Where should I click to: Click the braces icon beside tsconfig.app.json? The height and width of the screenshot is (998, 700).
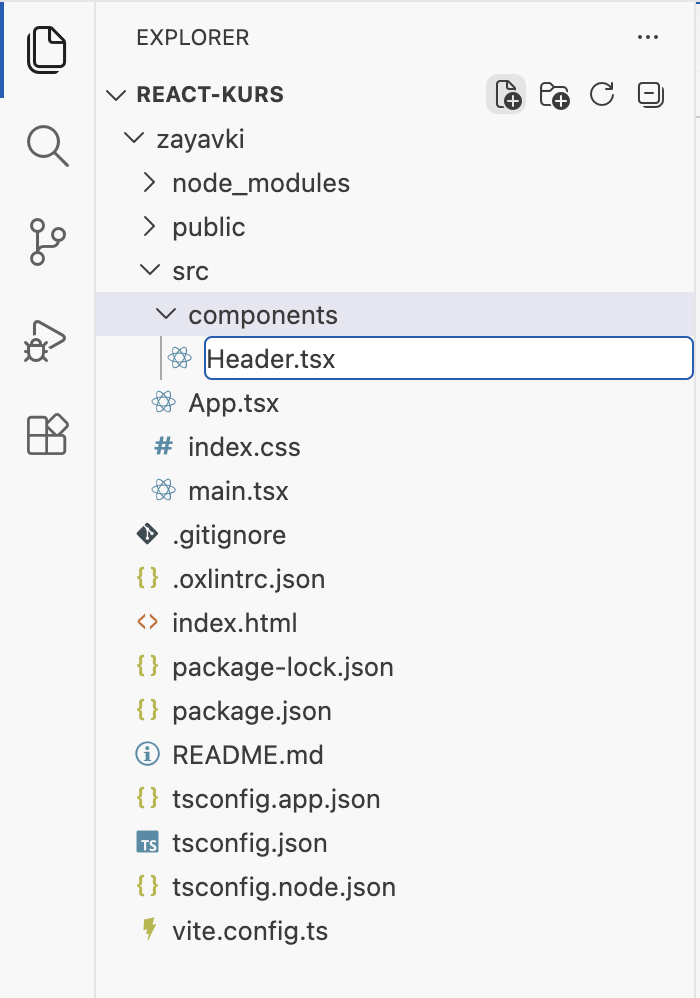pos(147,798)
